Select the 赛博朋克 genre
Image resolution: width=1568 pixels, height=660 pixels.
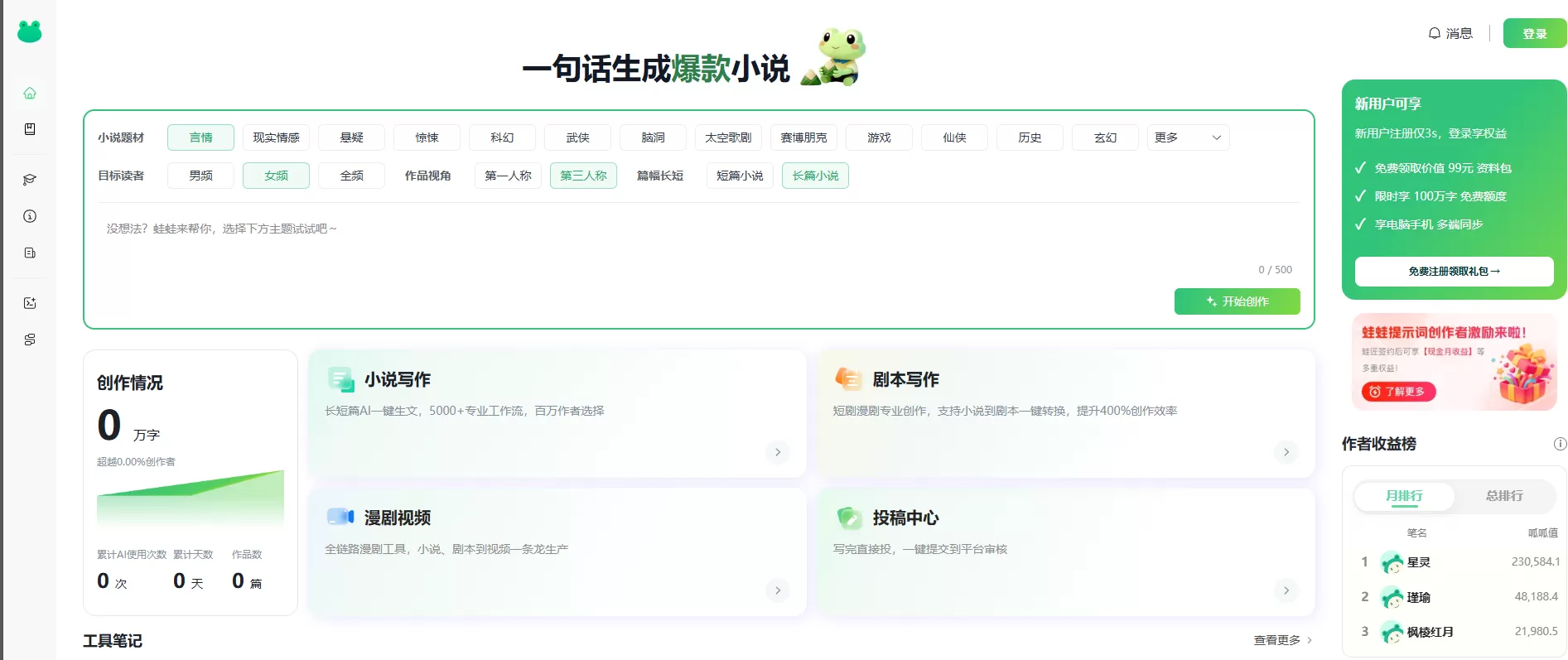[x=803, y=137]
